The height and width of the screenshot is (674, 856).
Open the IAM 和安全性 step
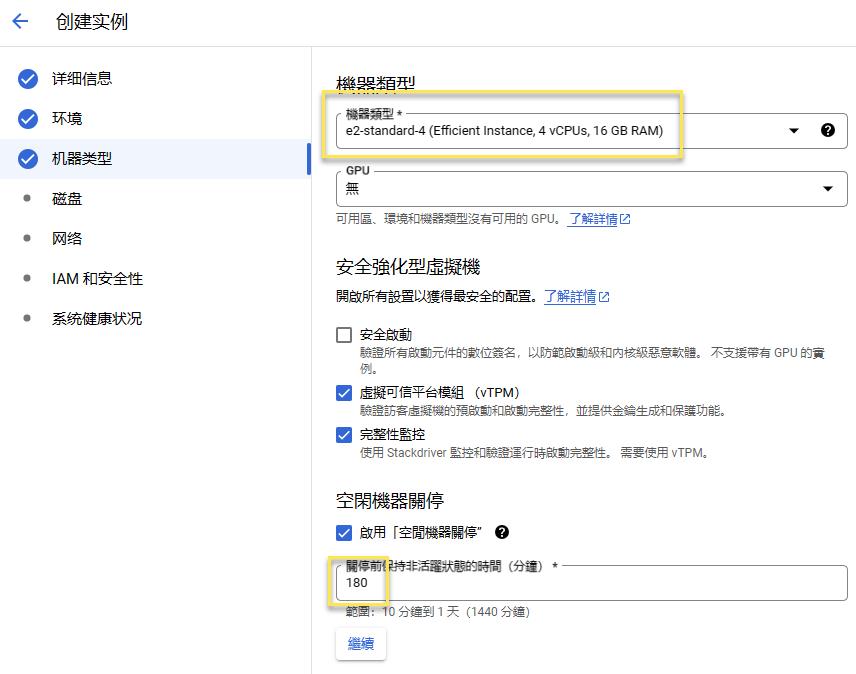pyautogui.click(x=97, y=279)
